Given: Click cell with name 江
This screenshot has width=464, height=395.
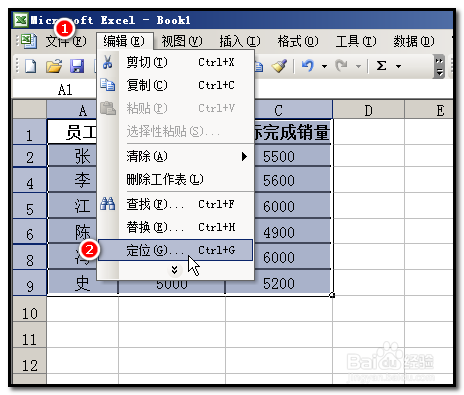Looking at the screenshot, I should [x=73, y=206].
